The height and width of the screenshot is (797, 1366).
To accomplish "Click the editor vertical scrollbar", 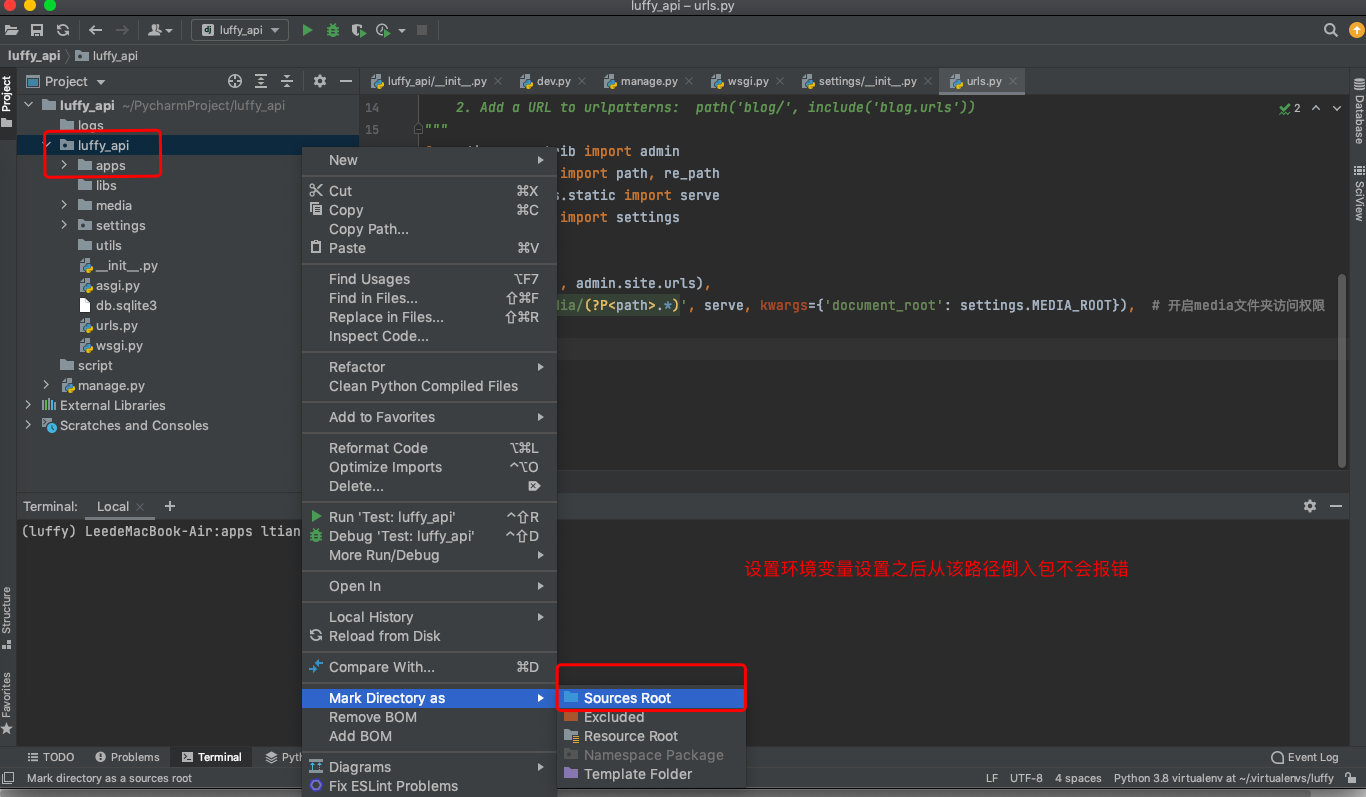I will click(x=1342, y=370).
